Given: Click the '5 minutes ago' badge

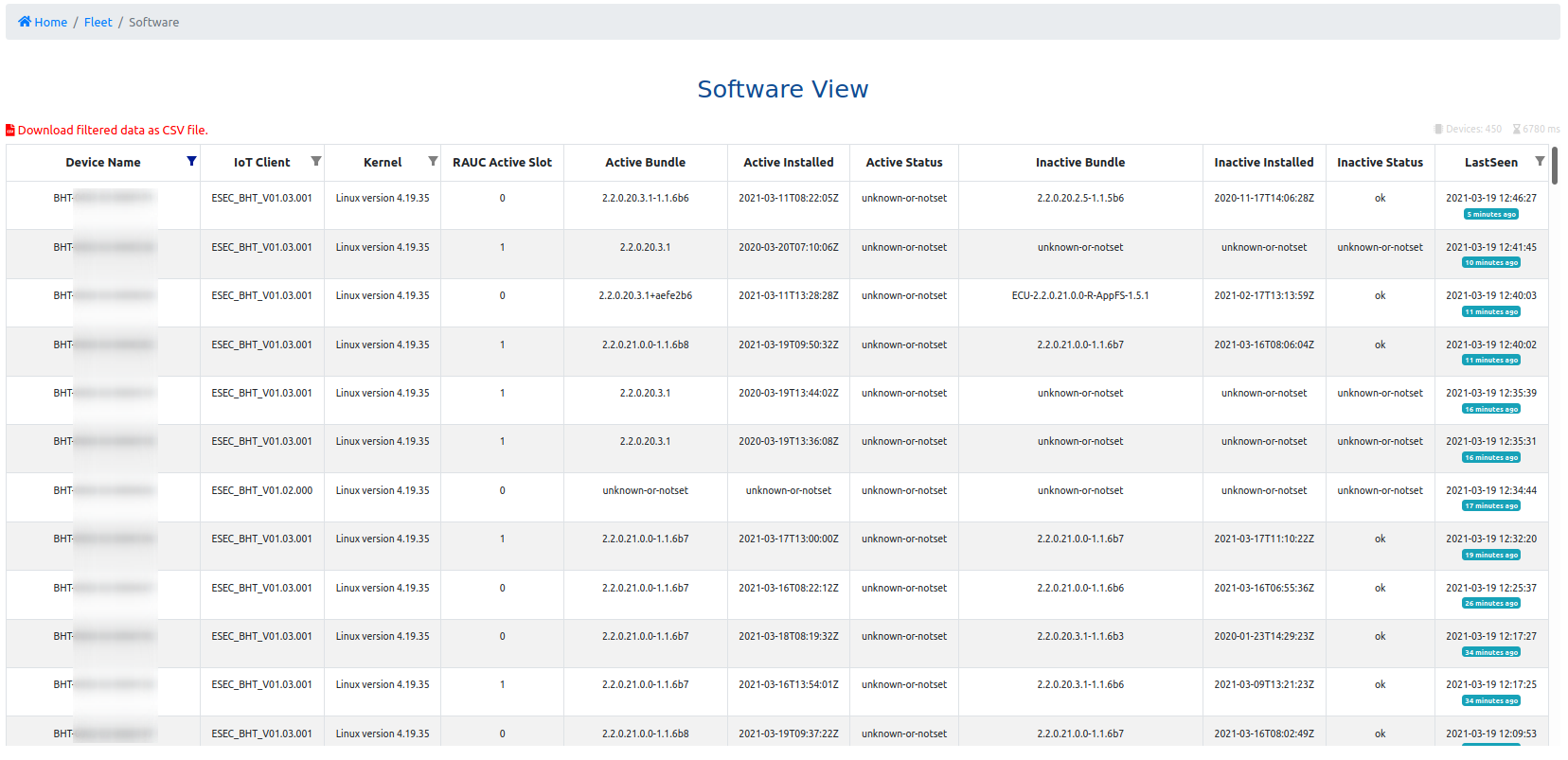Looking at the screenshot, I should [x=1491, y=215].
